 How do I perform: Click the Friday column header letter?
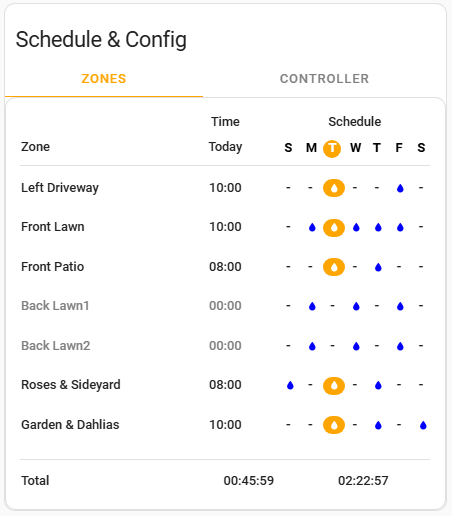(399, 148)
